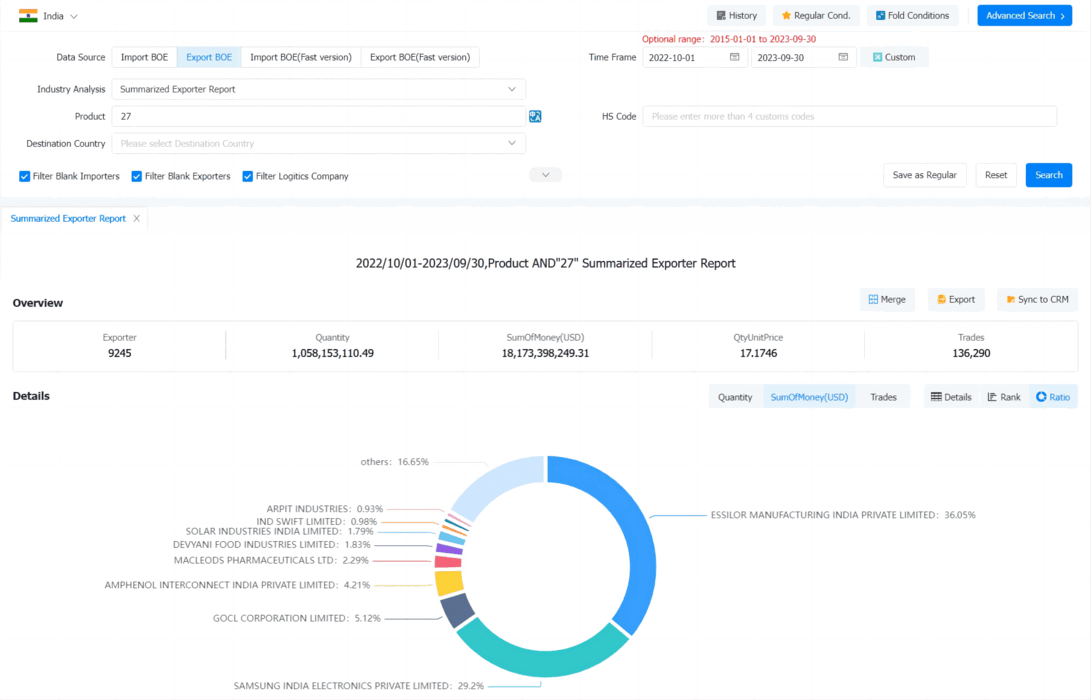Image resolution: width=1091 pixels, height=700 pixels.
Task: Click GOCL Corporation dark slate segment
Action: [457, 610]
